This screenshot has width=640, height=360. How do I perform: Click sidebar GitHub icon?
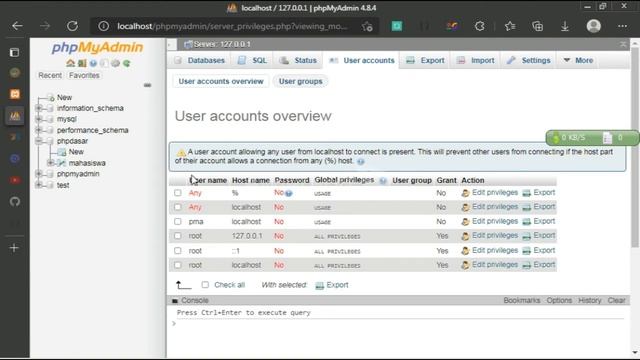point(15,202)
